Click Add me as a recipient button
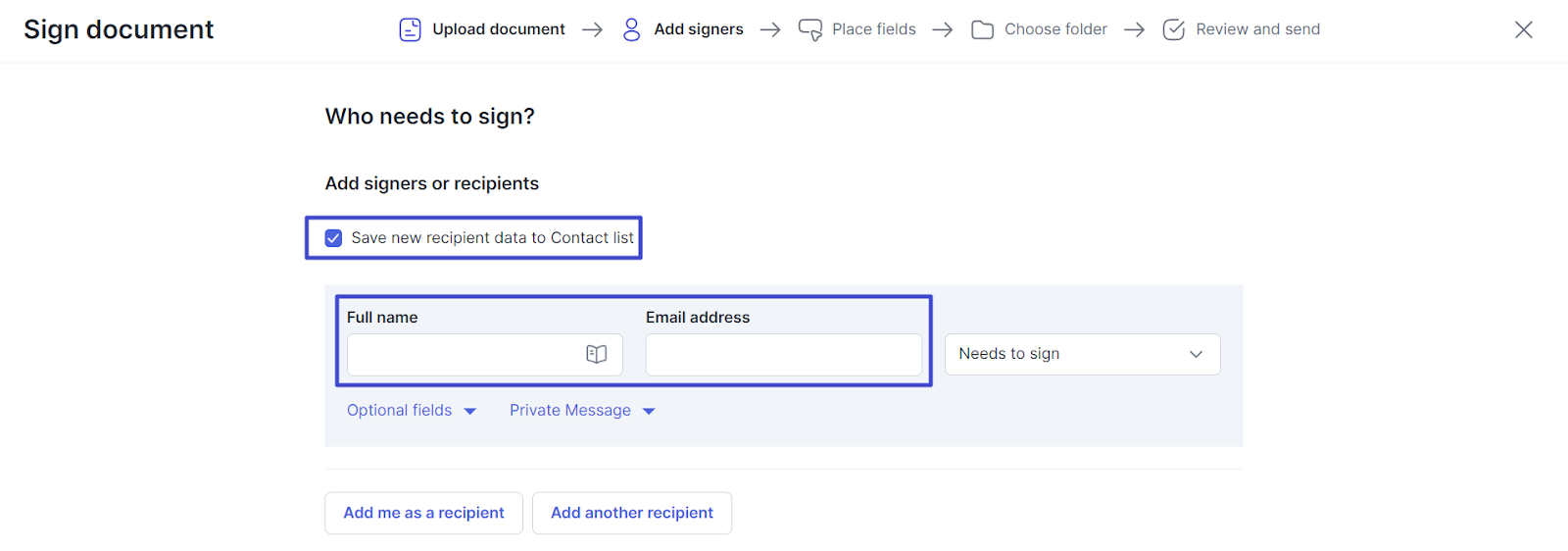 click(423, 513)
